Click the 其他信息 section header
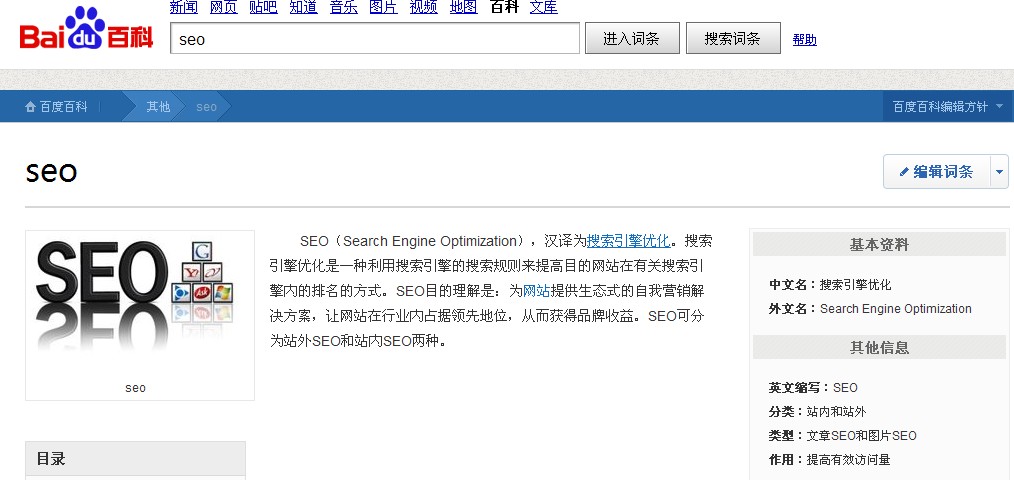Image resolution: width=1014 pixels, height=480 pixels. click(879, 347)
